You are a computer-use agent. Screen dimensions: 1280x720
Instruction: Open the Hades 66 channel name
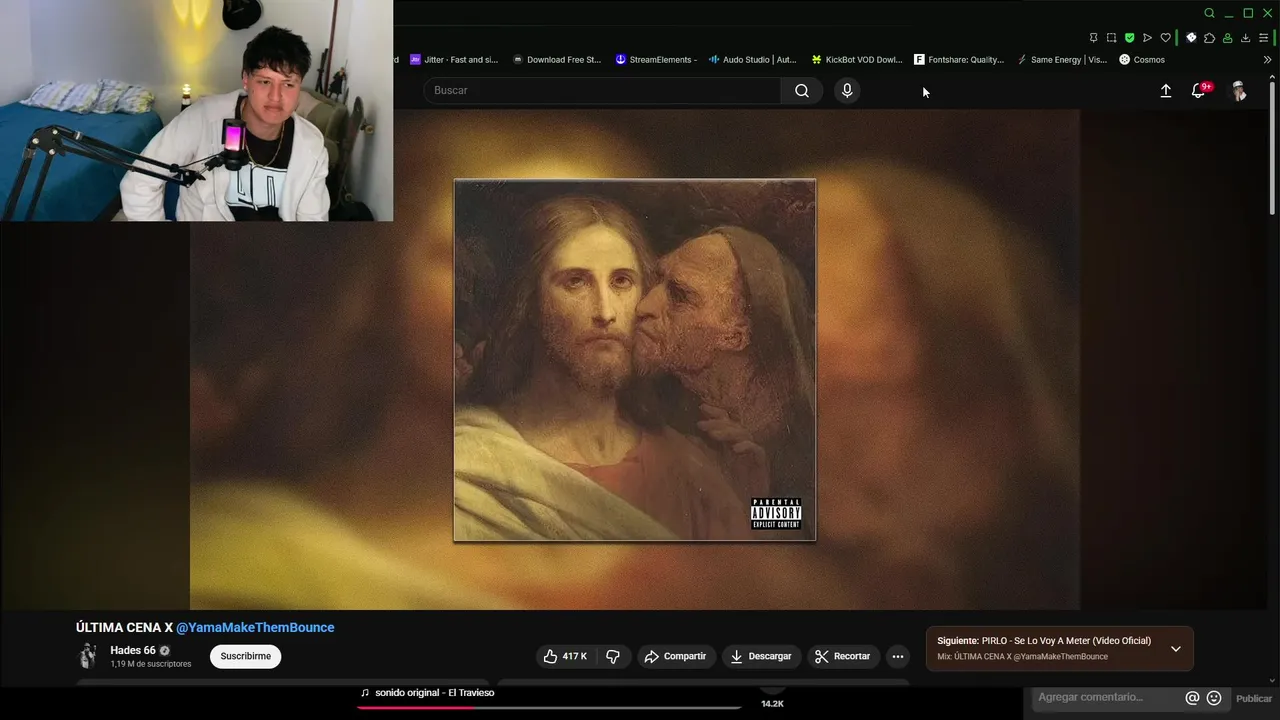(133, 650)
